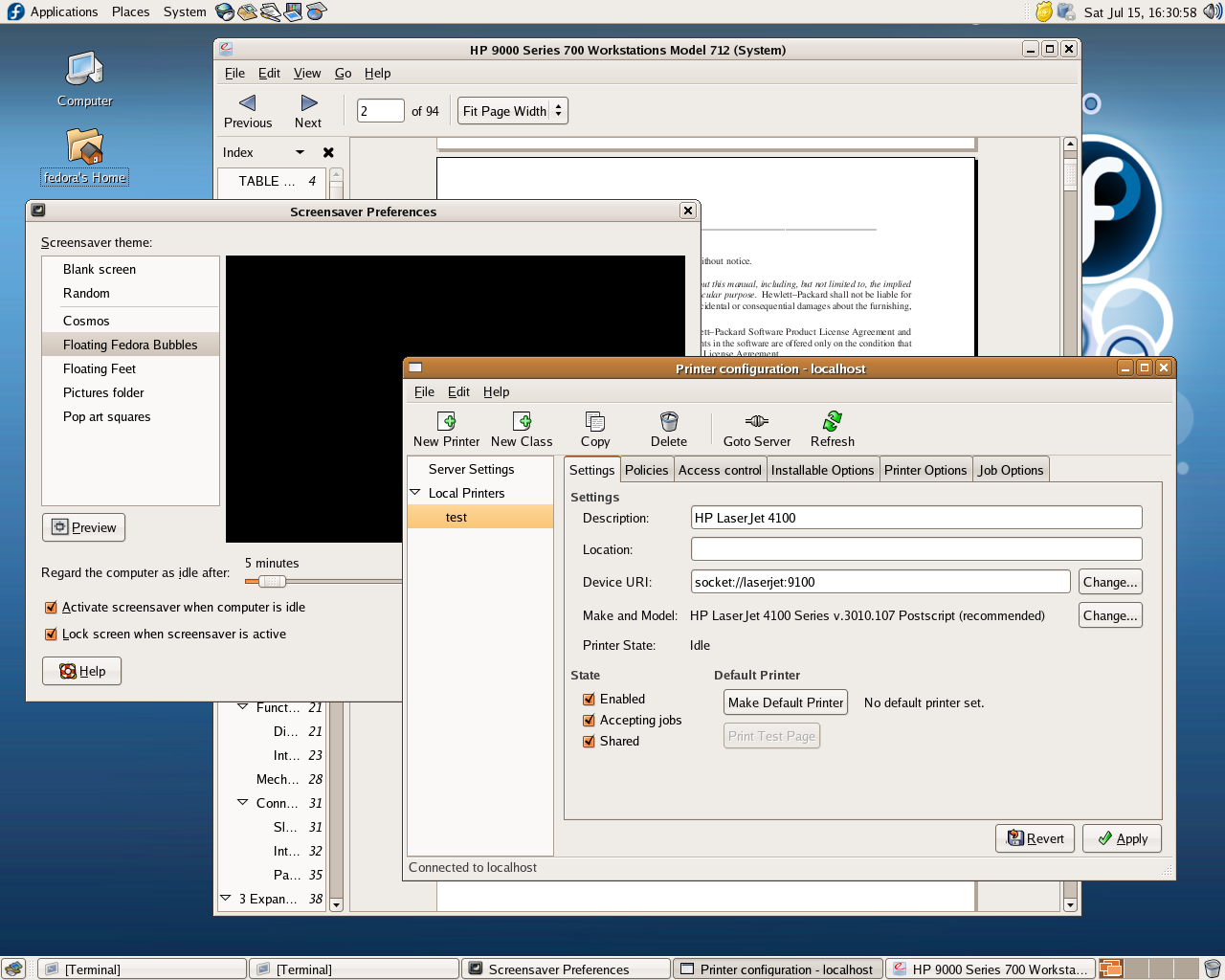The height and width of the screenshot is (980, 1225).
Task: Open the Fit Page Width zoom dropdown
Action: (x=513, y=111)
